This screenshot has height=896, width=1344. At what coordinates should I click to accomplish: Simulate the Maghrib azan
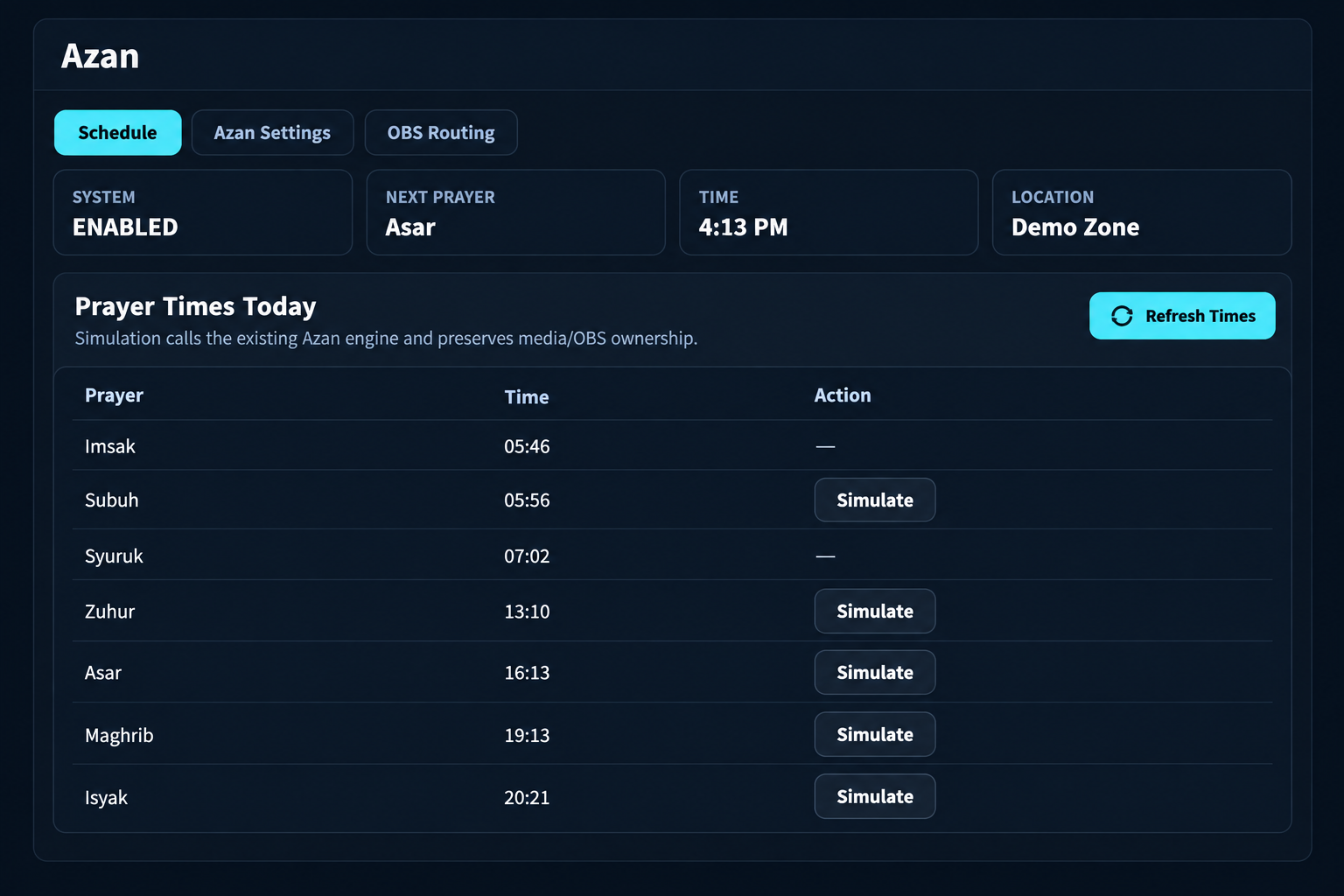click(875, 734)
